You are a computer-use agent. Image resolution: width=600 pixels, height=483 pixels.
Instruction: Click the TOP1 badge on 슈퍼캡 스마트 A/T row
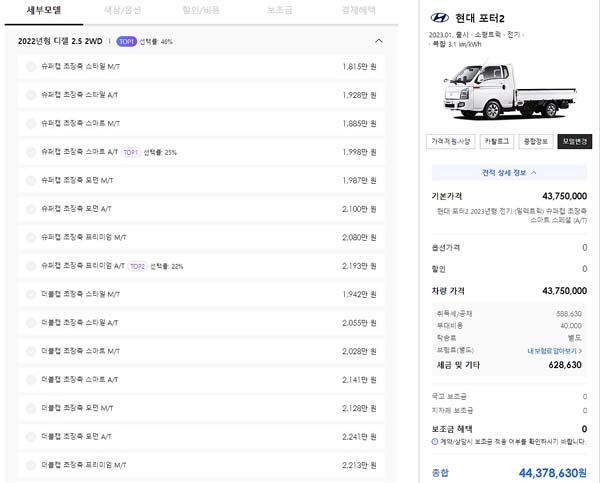coord(130,152)
